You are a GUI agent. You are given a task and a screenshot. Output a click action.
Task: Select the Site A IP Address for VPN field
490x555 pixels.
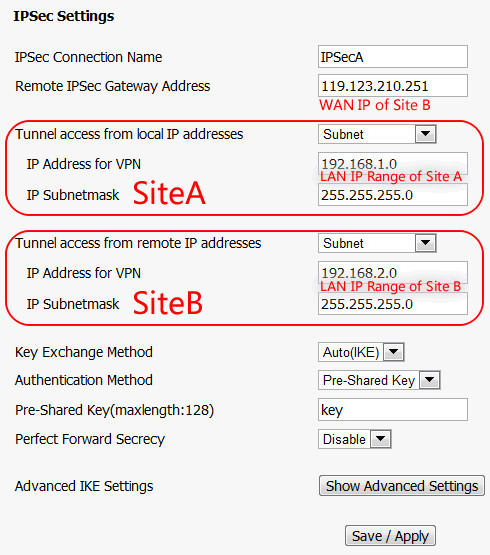pos(393,163)
